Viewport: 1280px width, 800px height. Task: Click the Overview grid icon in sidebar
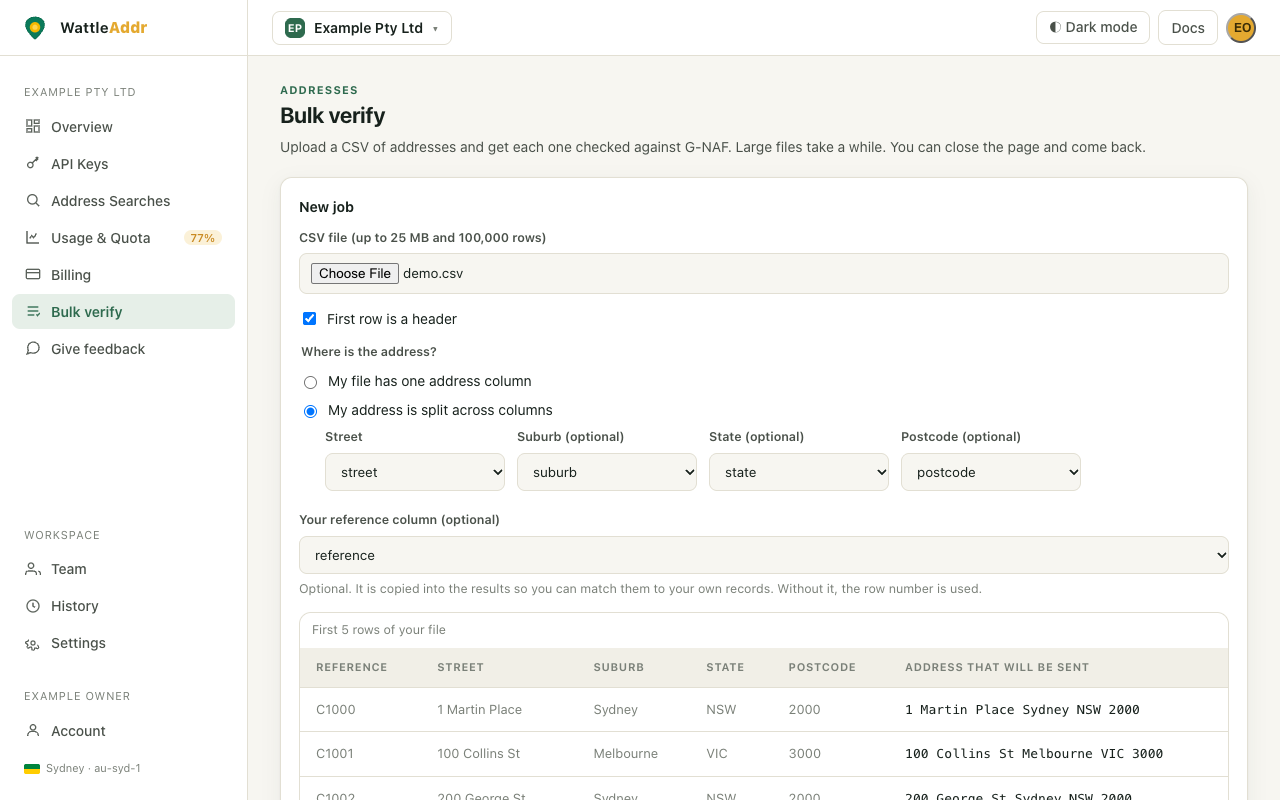tap(33, 127)
